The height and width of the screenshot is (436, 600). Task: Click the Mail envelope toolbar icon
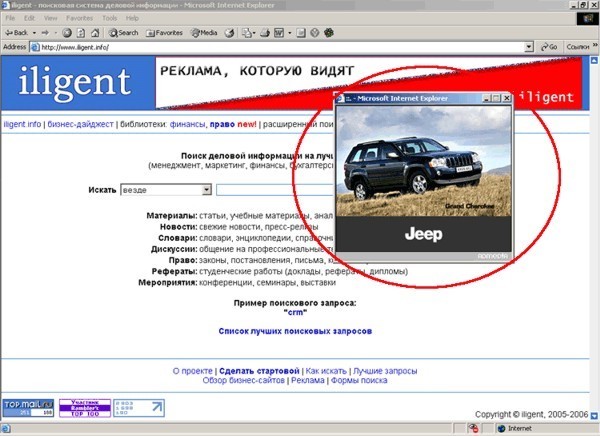248,33
